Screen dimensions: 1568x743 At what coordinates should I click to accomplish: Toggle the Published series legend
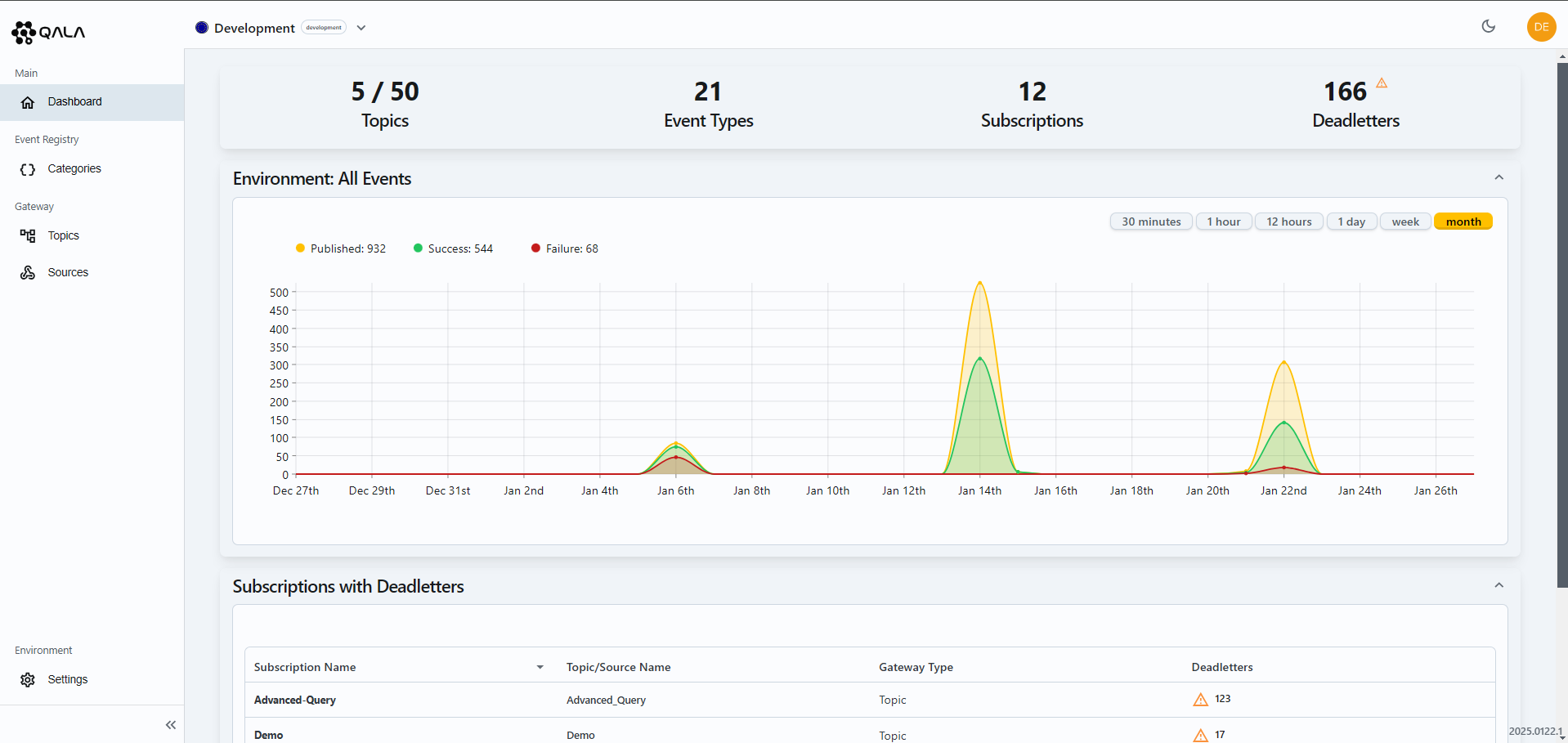pos(341,248)
